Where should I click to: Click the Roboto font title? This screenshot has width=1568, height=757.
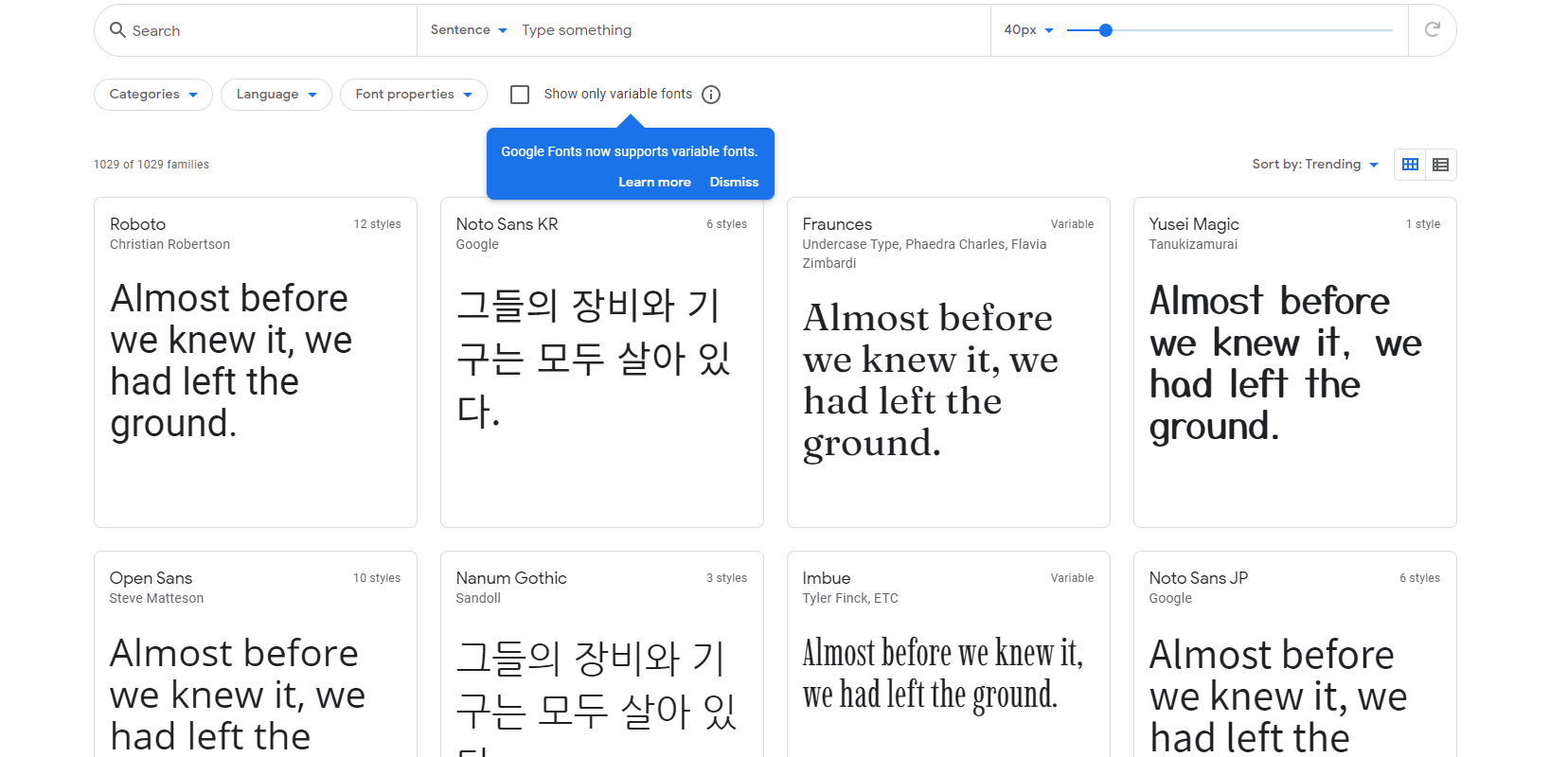click(x=137, y=224)
